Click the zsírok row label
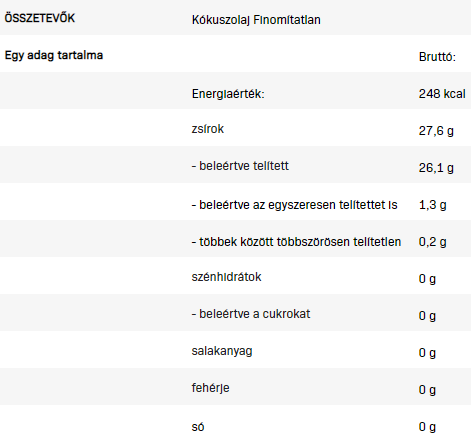The width and height of the screenshot is (472, 437). (x=208, y=129)
